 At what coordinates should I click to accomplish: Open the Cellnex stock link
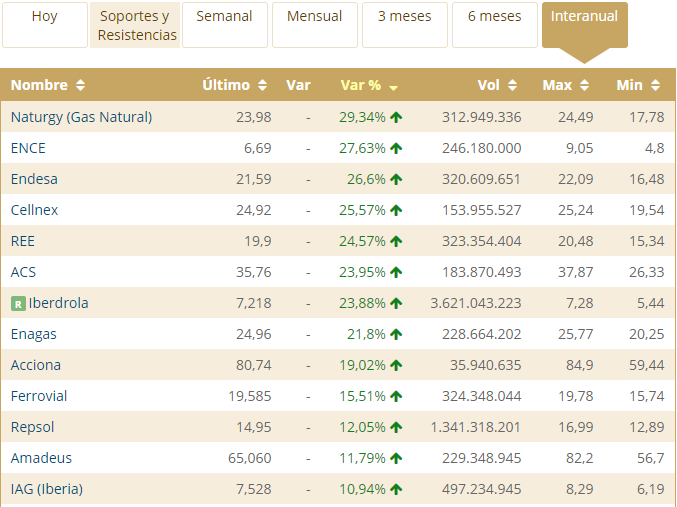(x=34, y=210)
